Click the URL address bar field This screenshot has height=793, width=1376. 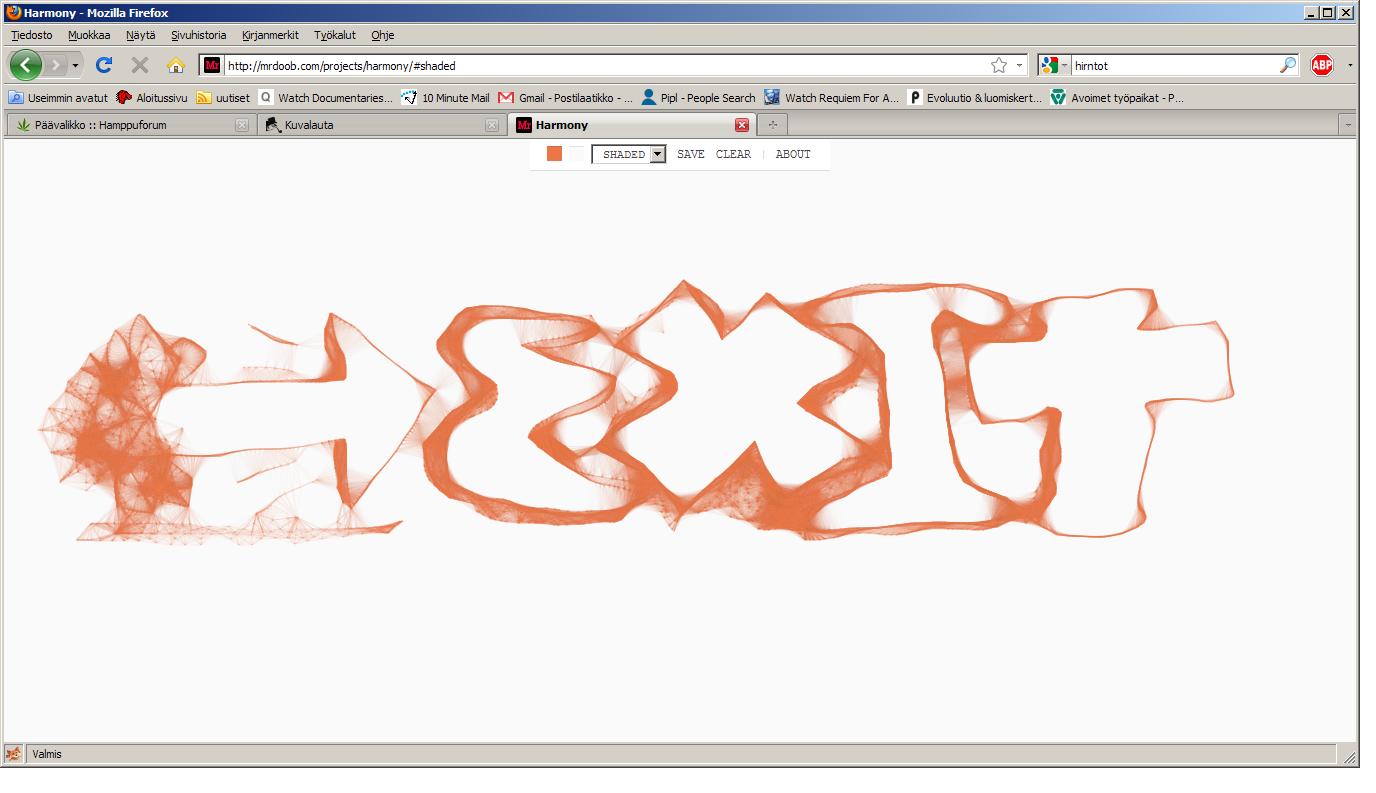coord(600,66)
